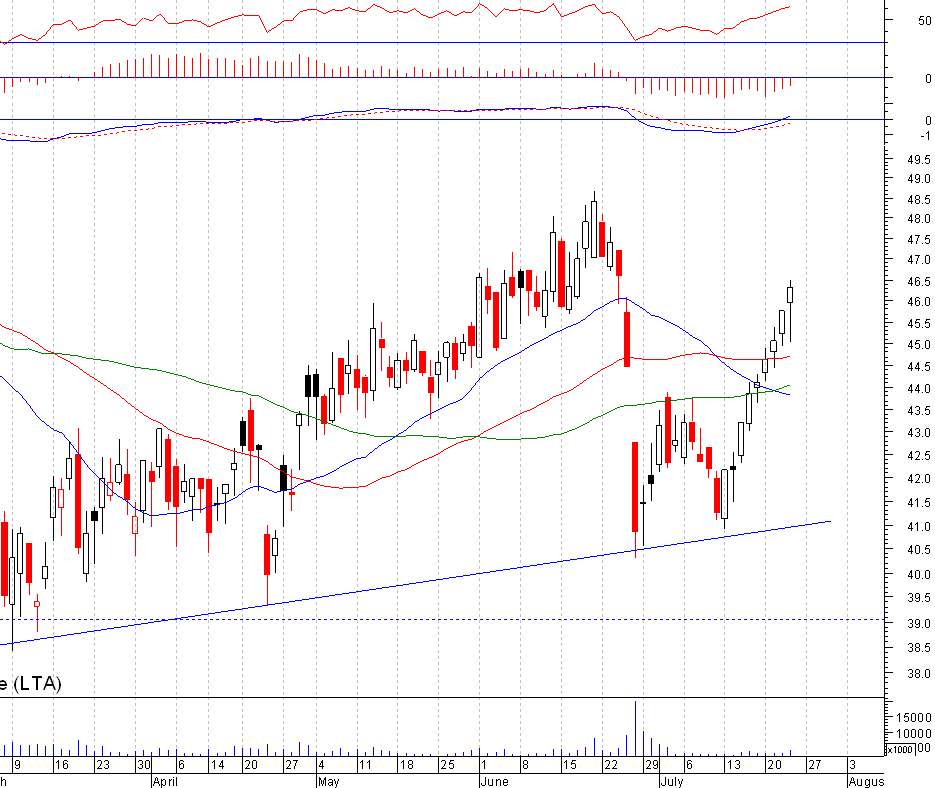The image size is (935, 788).
Task: Click the 38.0 price axis label
Action: (918, 674)
